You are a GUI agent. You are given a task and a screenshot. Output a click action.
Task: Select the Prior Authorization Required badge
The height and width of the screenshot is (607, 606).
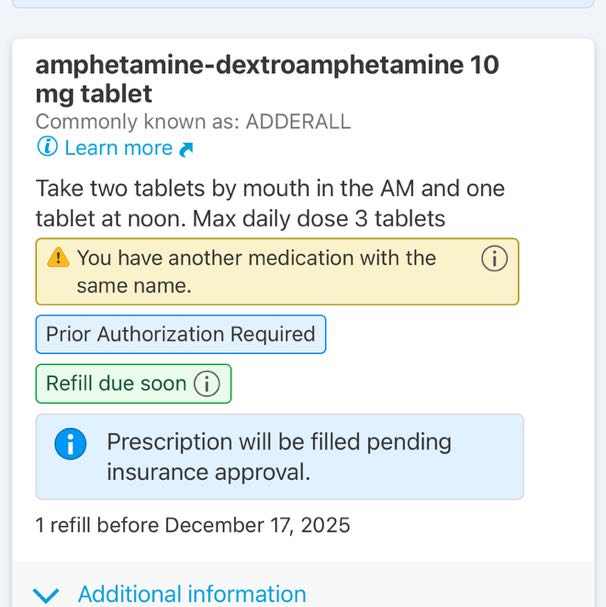pyautogui.click(x=180, y=334)
